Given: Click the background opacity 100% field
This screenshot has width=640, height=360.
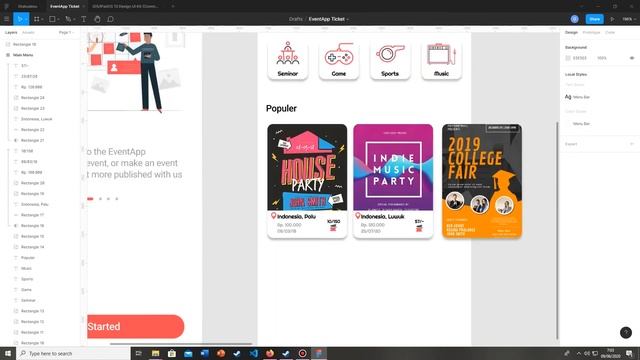Looking at the screenshot, I should pos(602,58).
